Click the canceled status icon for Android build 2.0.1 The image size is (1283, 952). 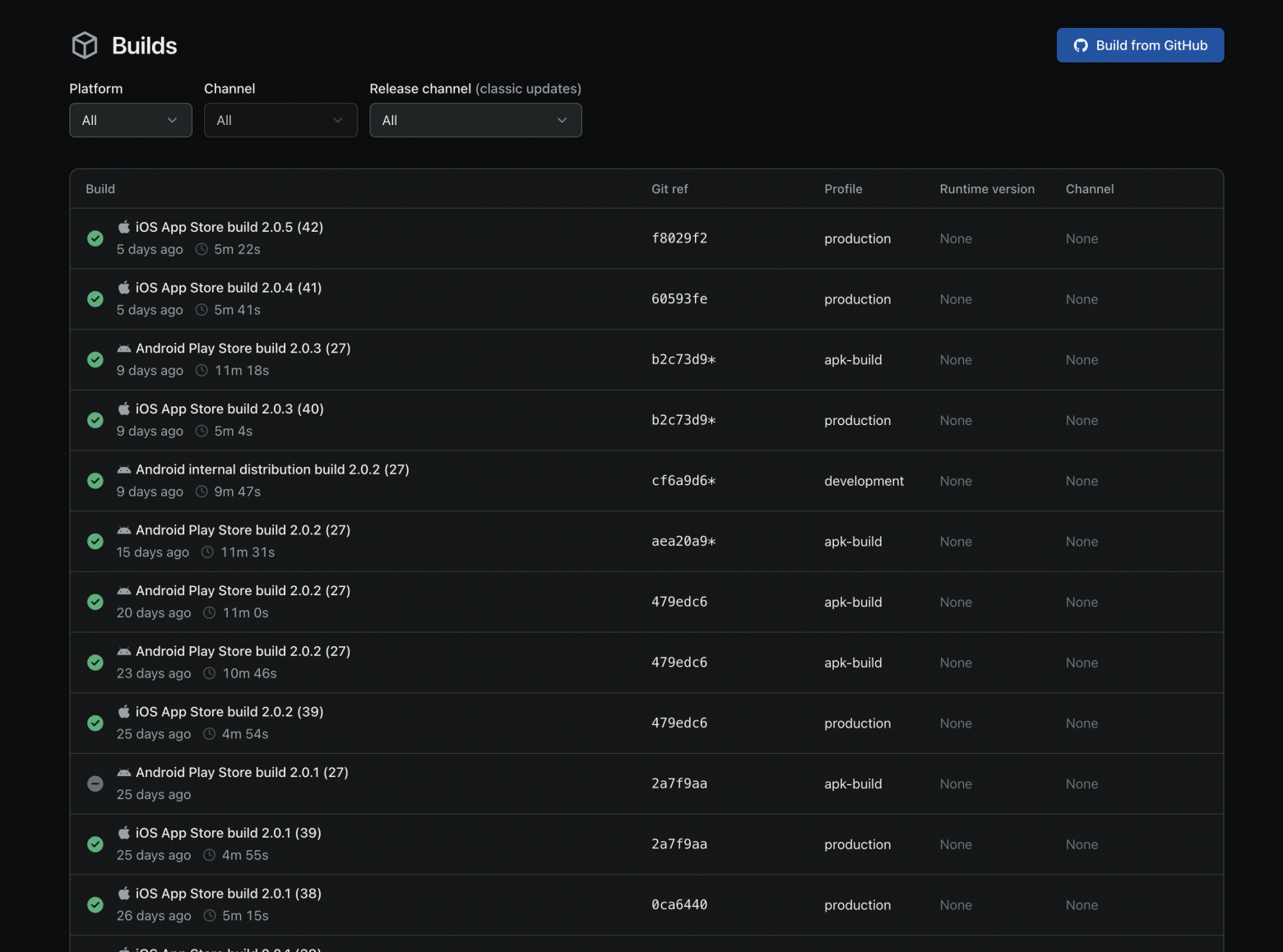click(x=95, y=783)
